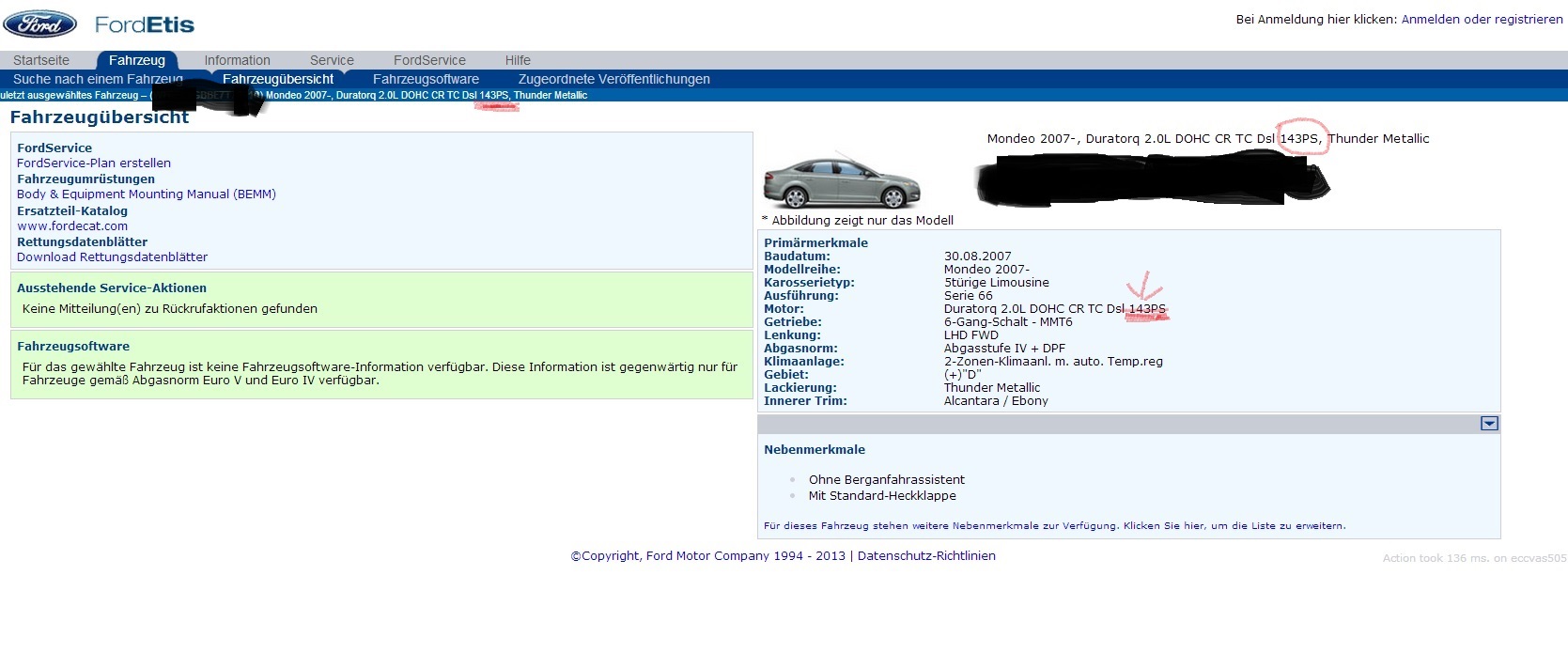Open the Service tab
Screen dimensions: 1568x653
(x=332, y=60)
